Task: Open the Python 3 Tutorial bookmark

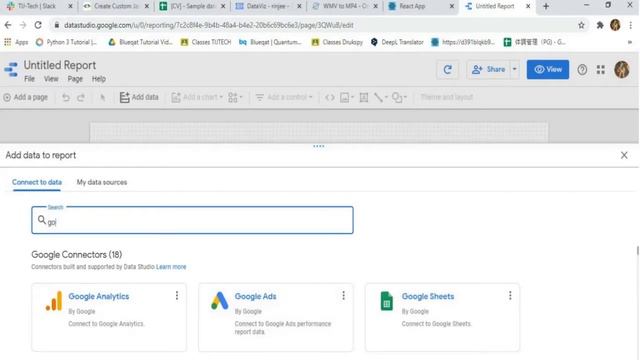Action: pyautogui.click(x=67, y=42)
